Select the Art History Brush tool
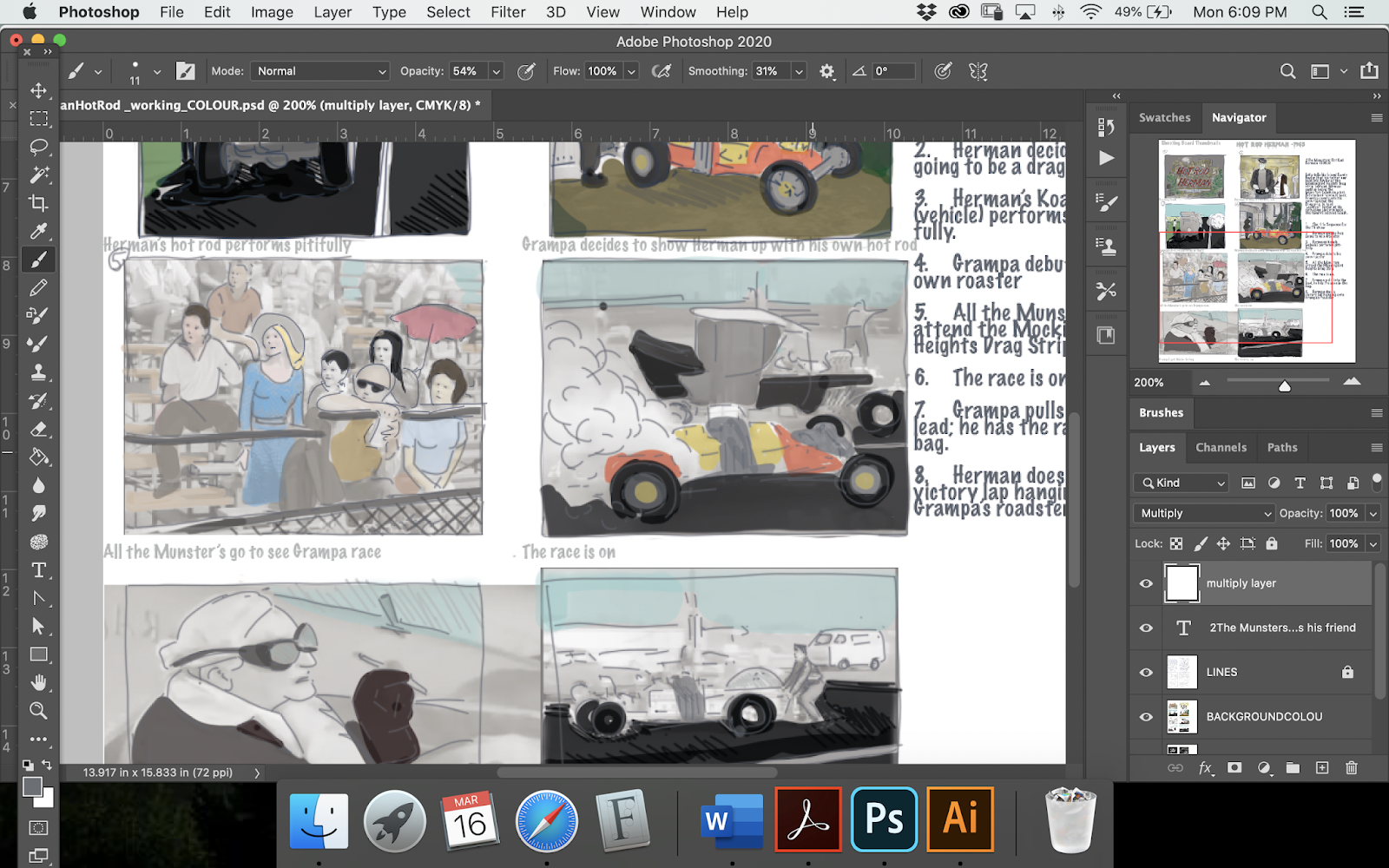 [39, 400]
